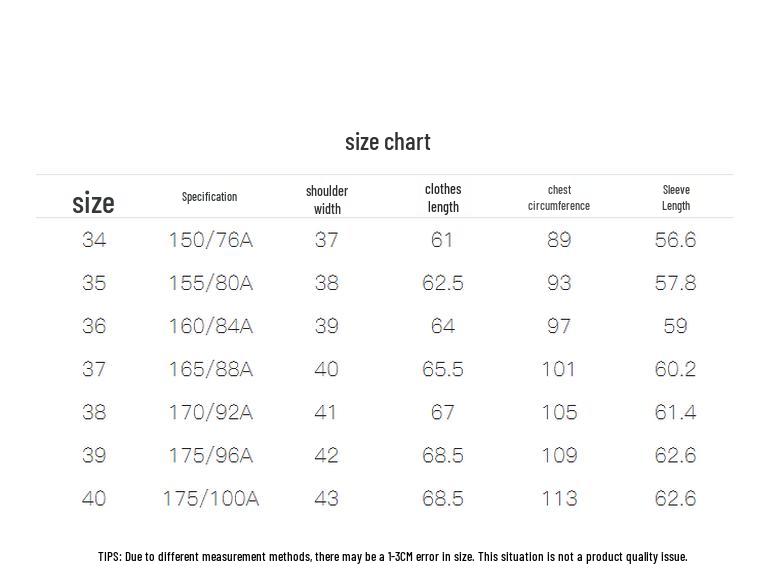Select the clothes length value 62.5
770x578 pixels.
click(442, 283)
